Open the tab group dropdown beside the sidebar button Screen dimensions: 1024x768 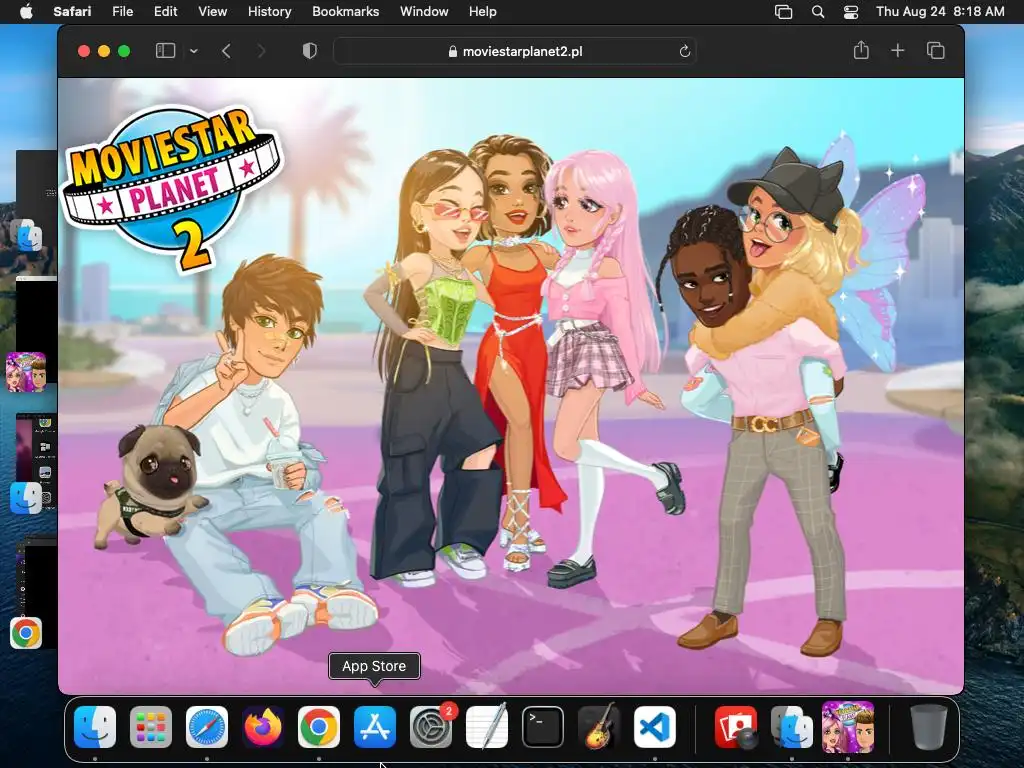(x=194, y=51)
